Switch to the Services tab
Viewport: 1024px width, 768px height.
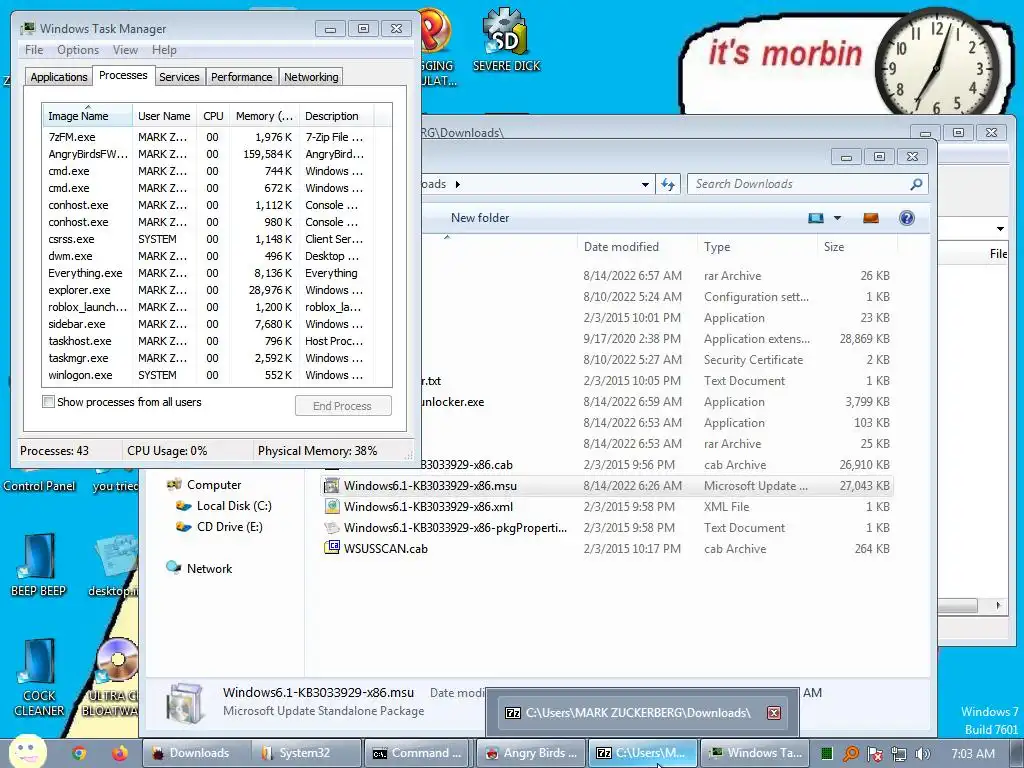coord(179,77)
